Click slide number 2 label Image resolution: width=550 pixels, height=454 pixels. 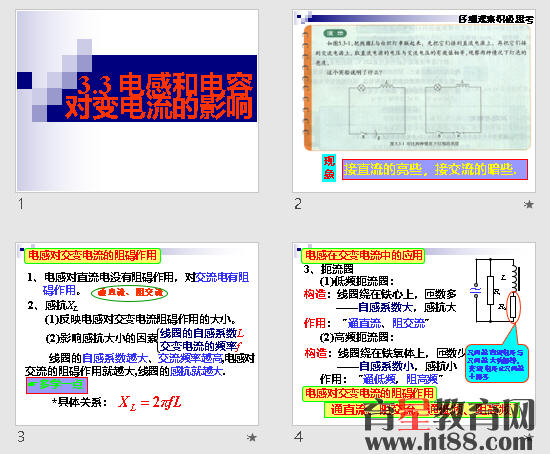[298, 204]
